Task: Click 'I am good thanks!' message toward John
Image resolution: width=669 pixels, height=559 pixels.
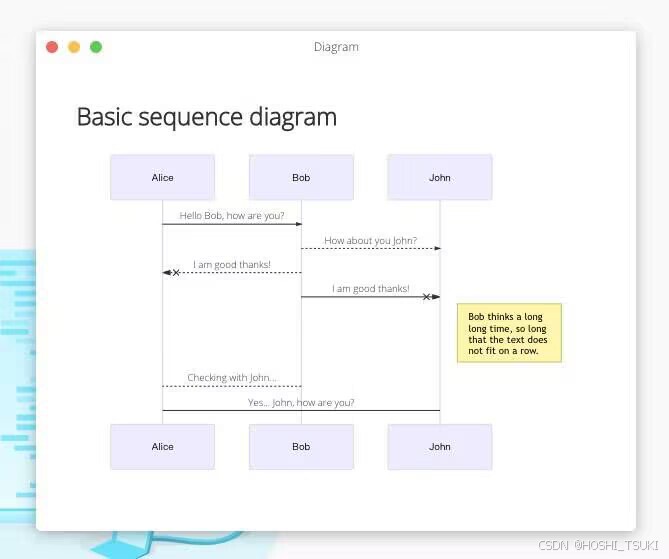Action: [x=370, y=289]
